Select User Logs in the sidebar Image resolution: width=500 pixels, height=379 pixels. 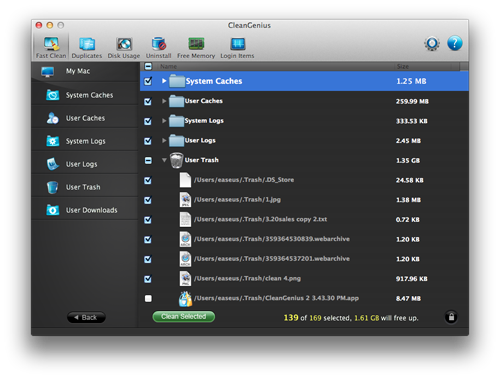click(85, 164)
